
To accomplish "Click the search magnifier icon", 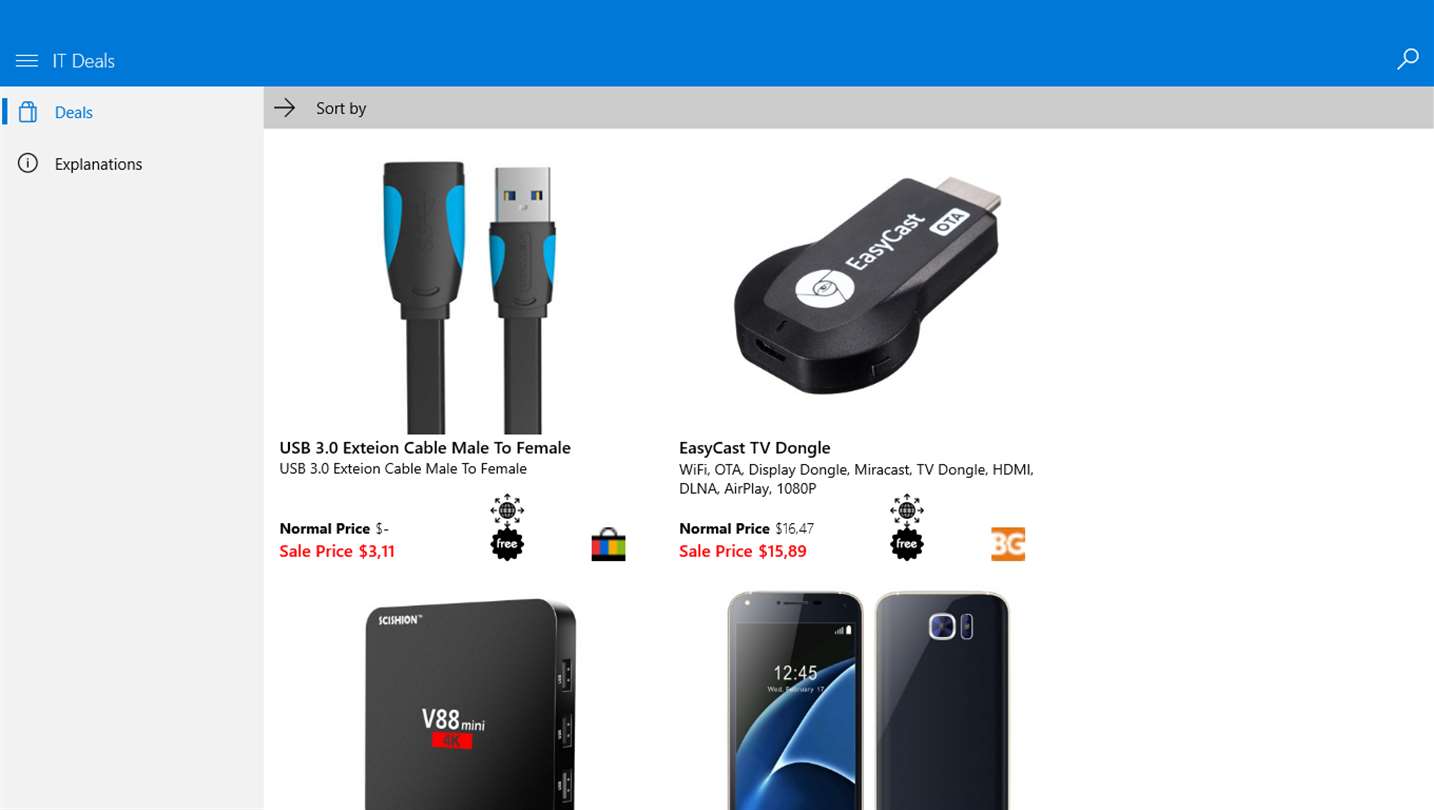I will [1407, 60].
